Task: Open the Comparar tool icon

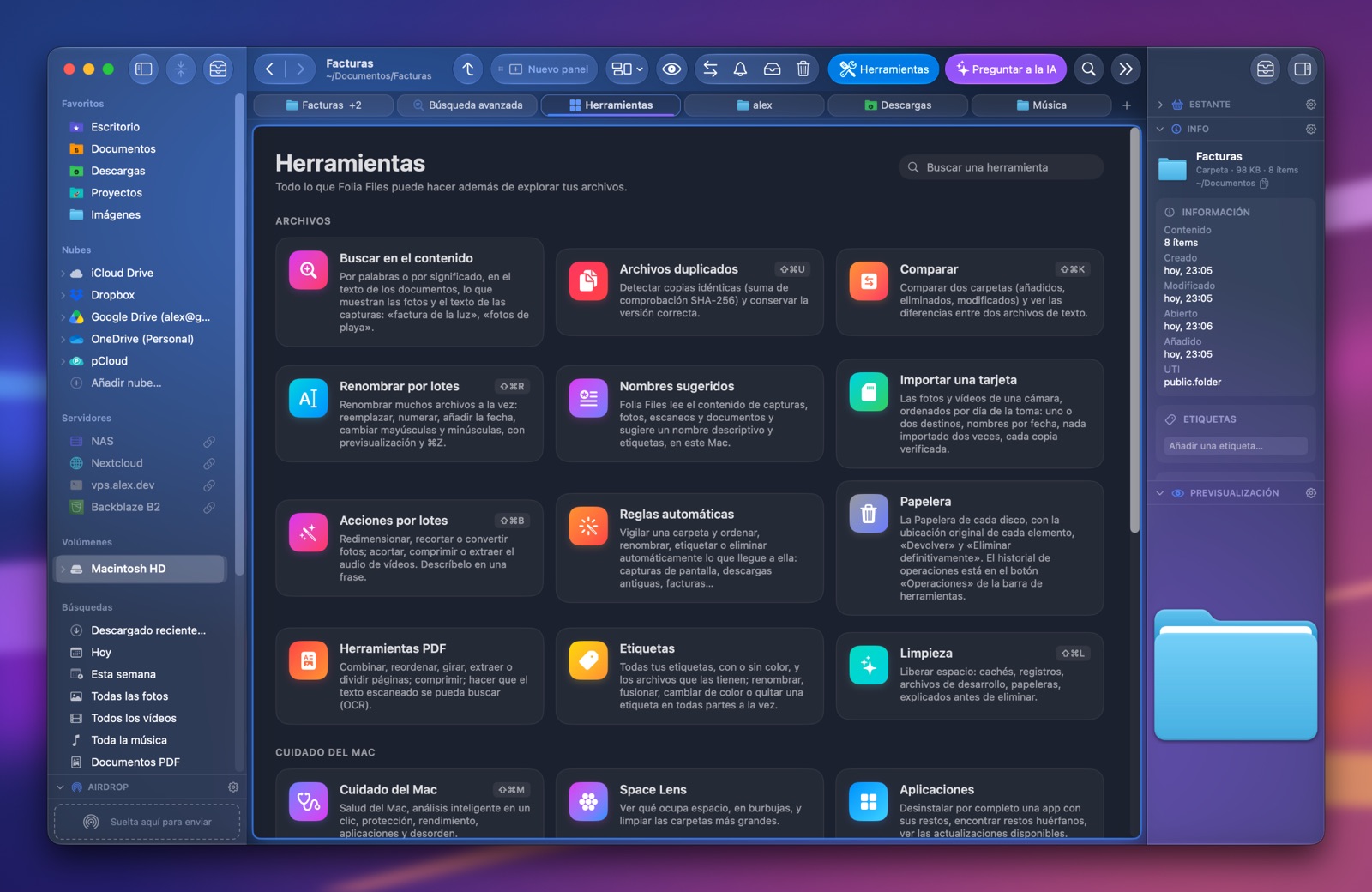Action: pyautogui.click(x=869, y=281)
